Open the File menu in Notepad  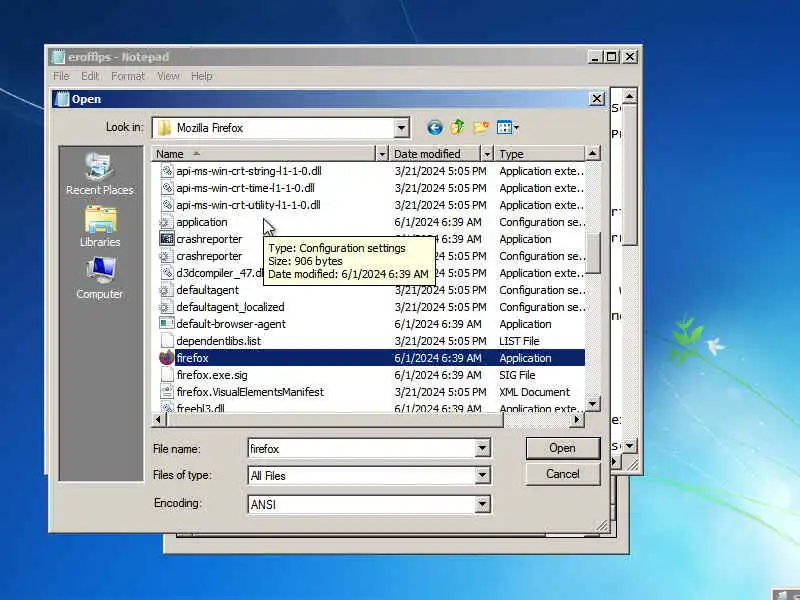click(61, 76)
